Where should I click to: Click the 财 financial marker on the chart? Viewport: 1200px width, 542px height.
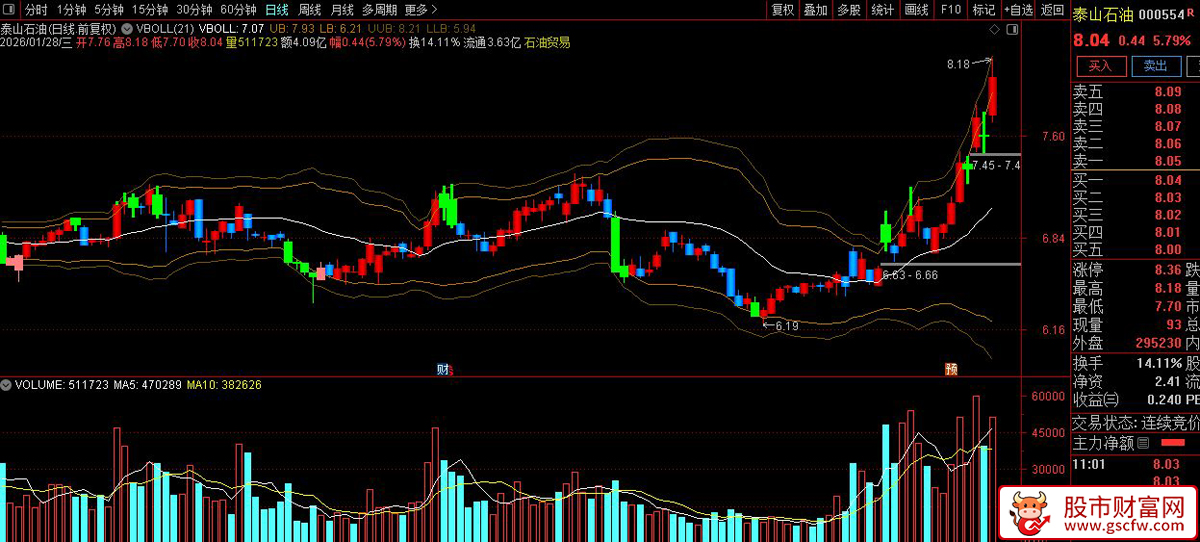coord(442,369)
